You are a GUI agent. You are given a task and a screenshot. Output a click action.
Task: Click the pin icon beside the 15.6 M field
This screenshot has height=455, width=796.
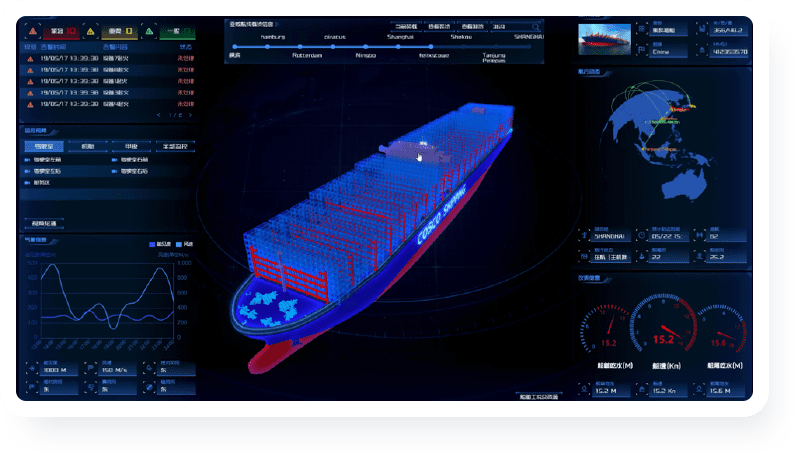click(700, 389)
